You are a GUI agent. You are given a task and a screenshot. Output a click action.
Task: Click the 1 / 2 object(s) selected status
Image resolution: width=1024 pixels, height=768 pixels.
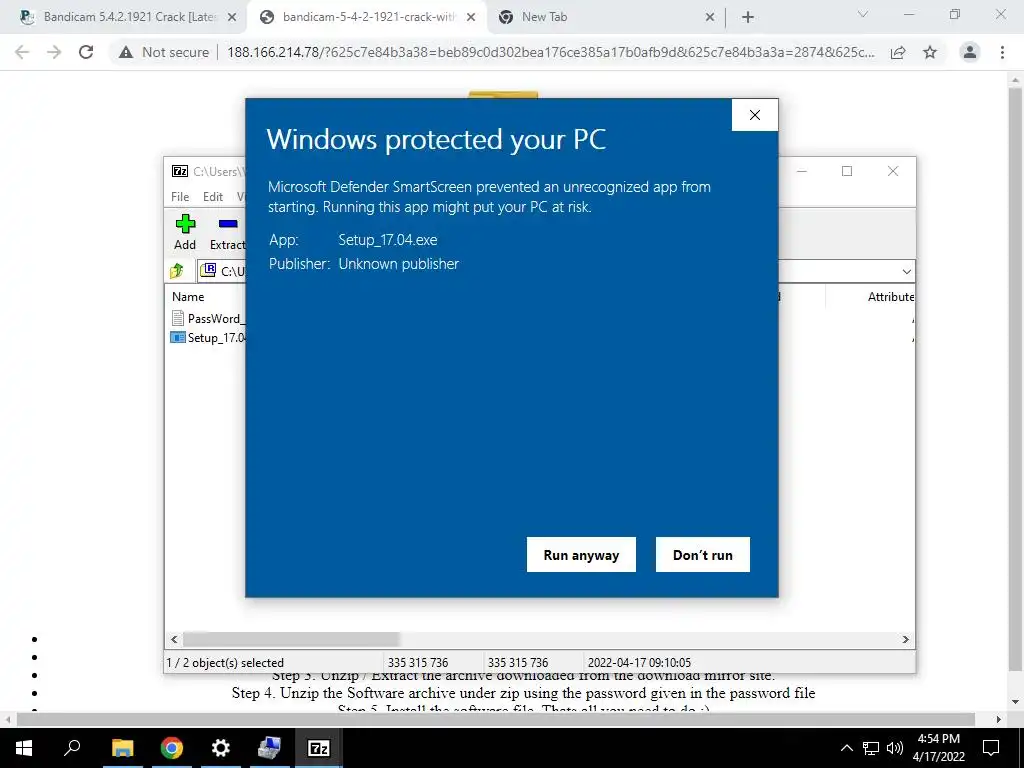point(225,662)
